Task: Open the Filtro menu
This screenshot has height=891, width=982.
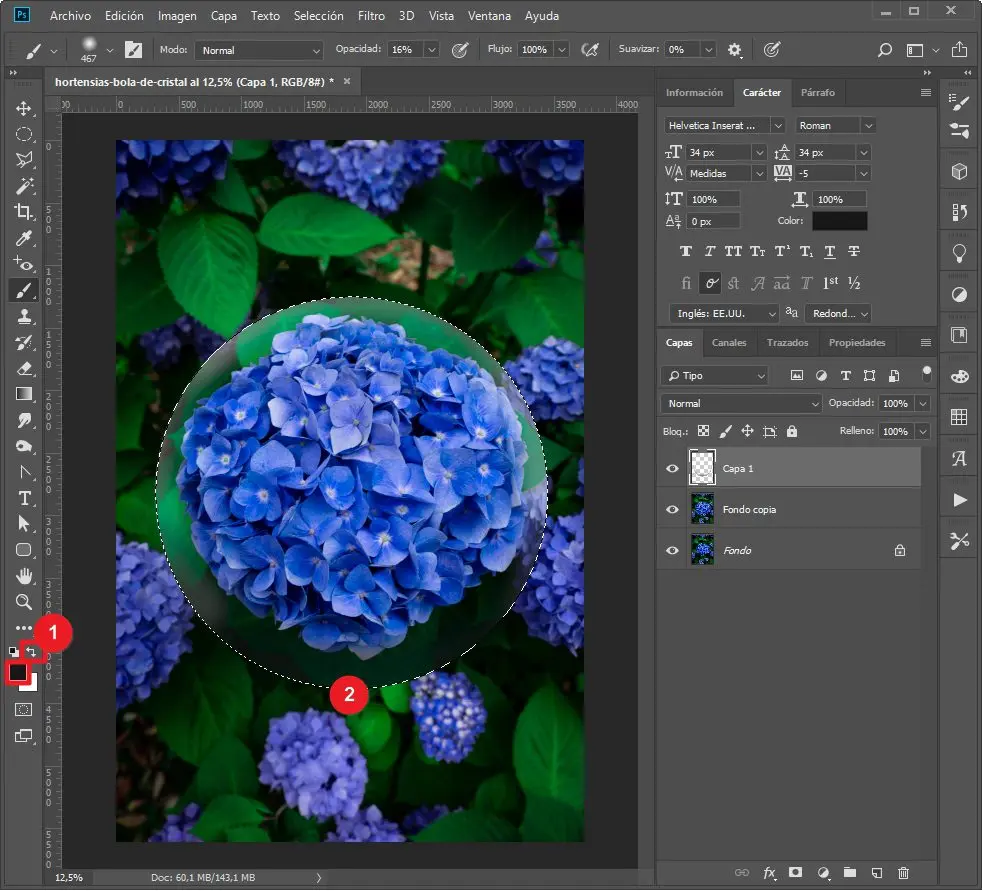Action: click(x=371, y=16)
